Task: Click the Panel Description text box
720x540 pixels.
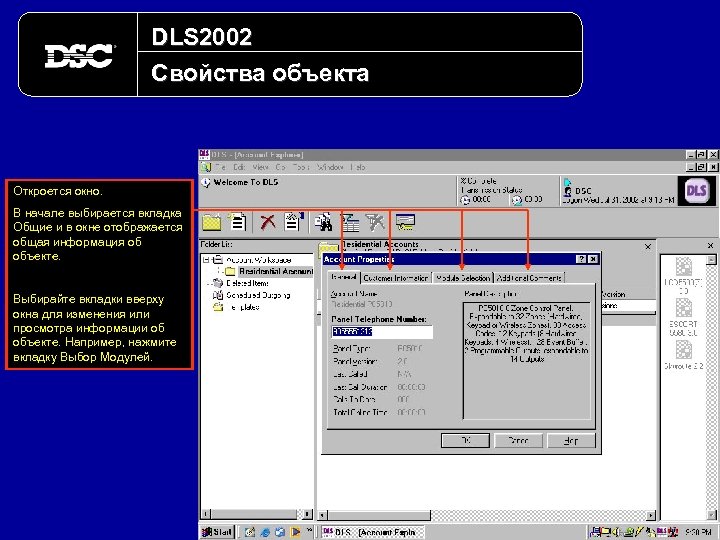Action: coord(526,360)
